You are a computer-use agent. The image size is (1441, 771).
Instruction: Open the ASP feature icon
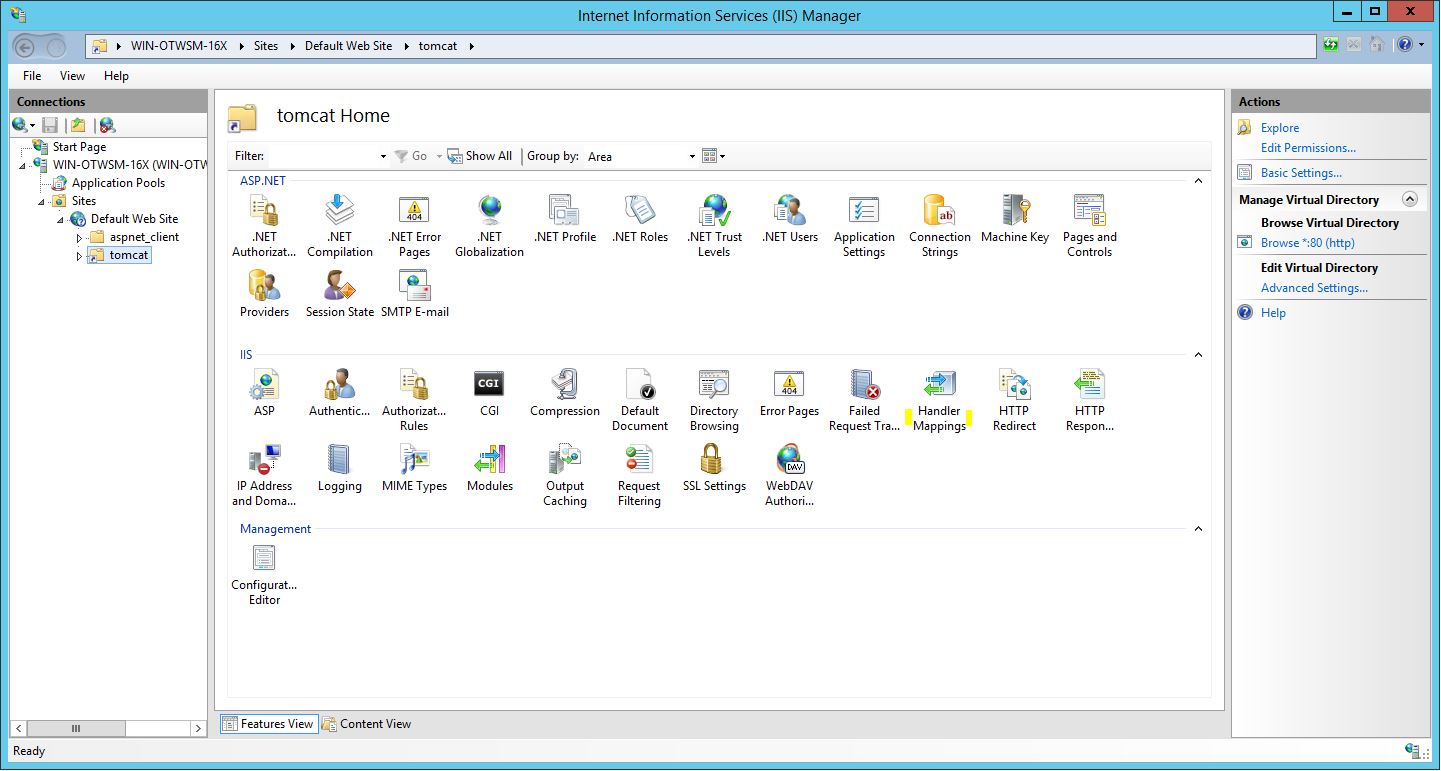tap(264, 384)
